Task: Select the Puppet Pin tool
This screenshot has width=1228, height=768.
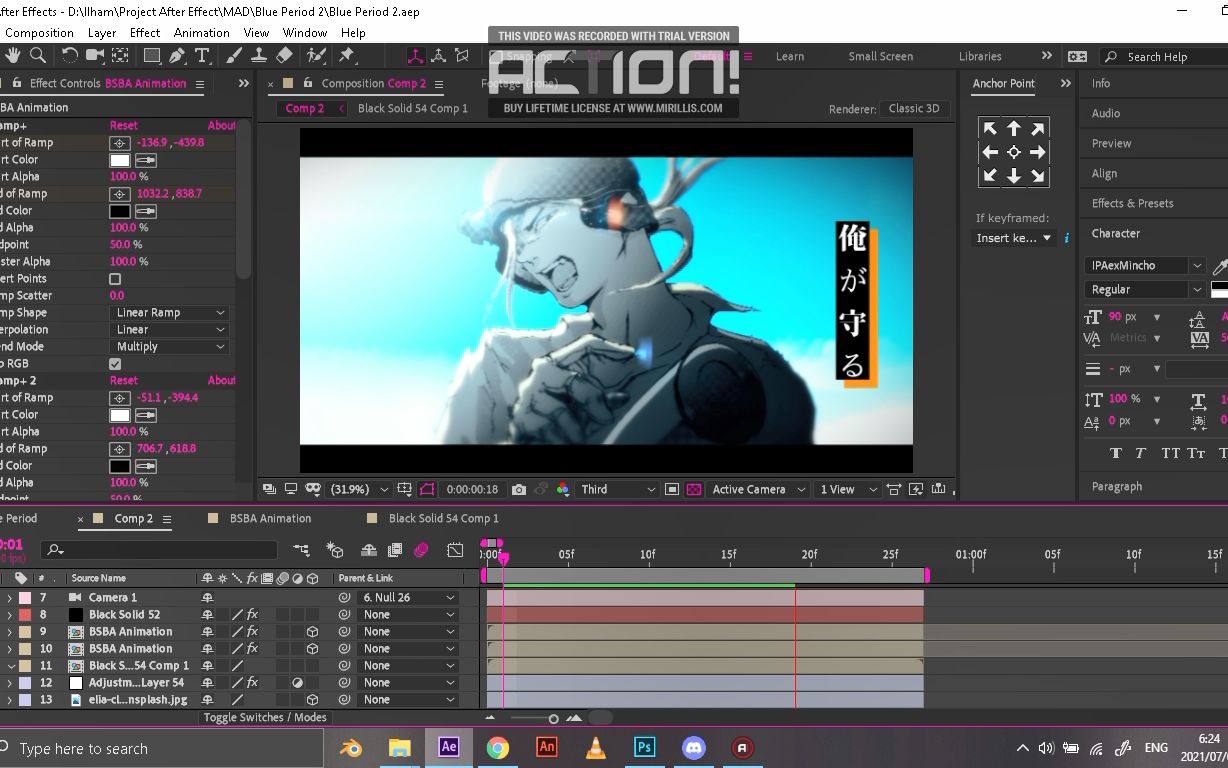Action: point(348,56)
